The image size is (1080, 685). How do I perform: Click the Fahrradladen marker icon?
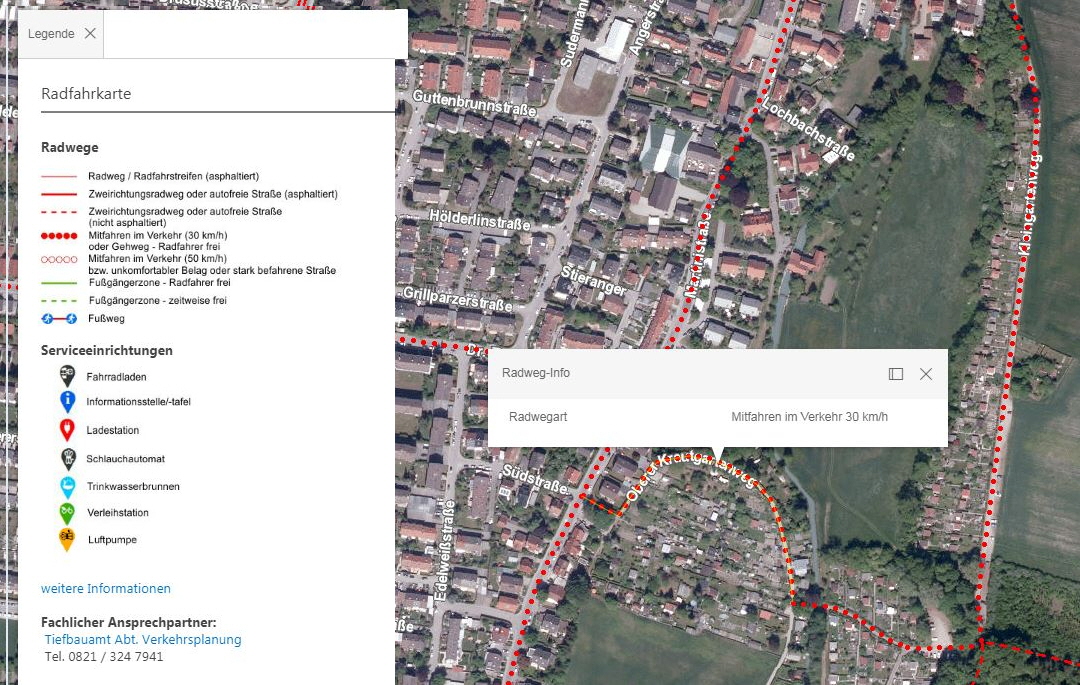click(x=67, y=376)
